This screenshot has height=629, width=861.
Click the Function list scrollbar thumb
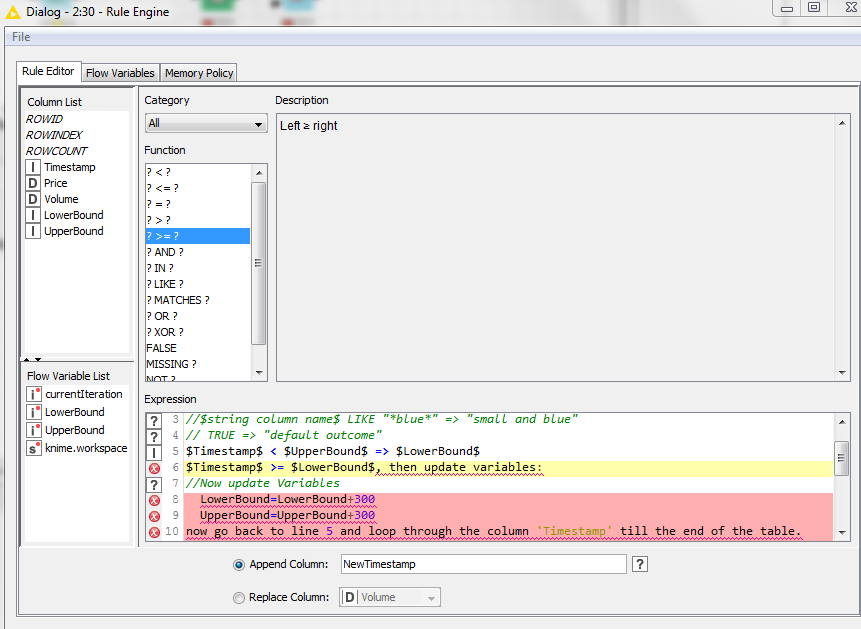pos(259,263)
